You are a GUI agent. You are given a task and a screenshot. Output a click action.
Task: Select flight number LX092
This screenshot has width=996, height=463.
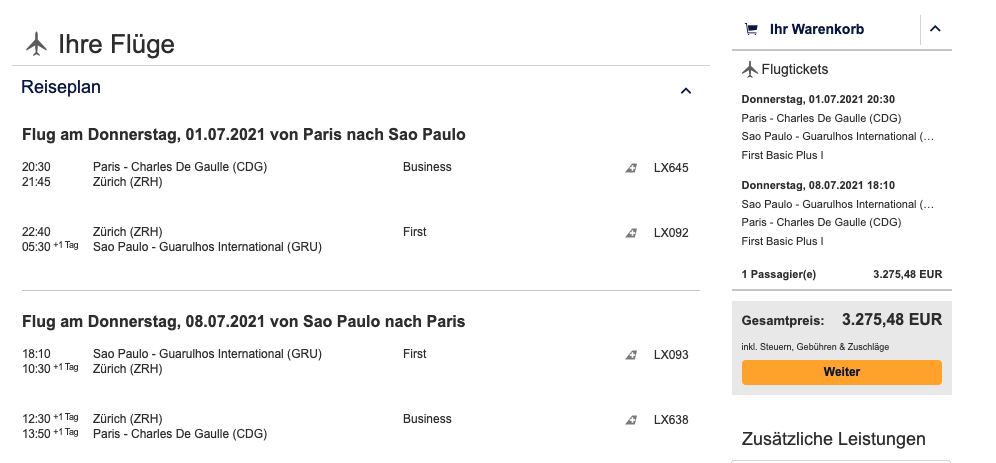pos(671,233)
